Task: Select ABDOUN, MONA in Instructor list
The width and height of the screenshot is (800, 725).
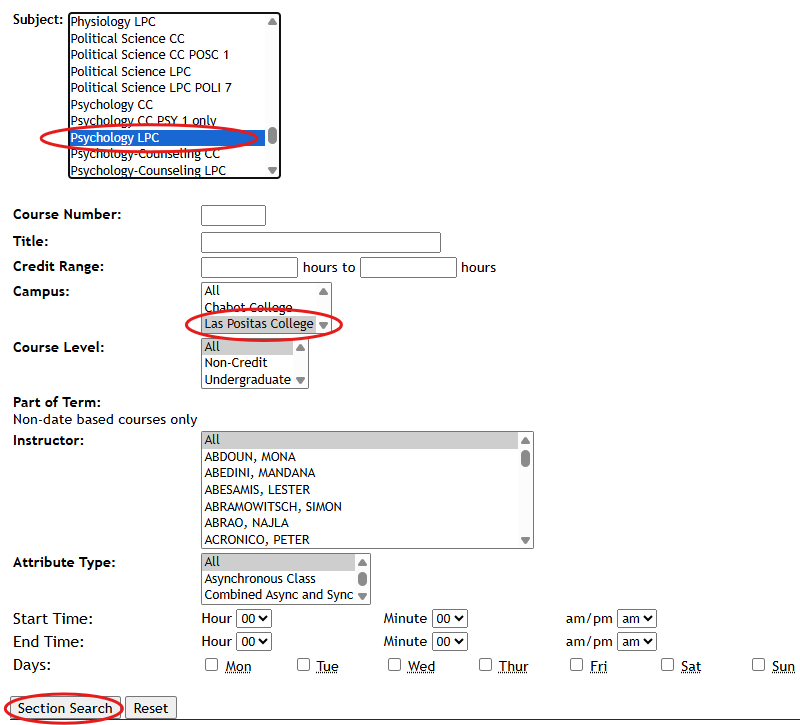Action: (250, 457)
